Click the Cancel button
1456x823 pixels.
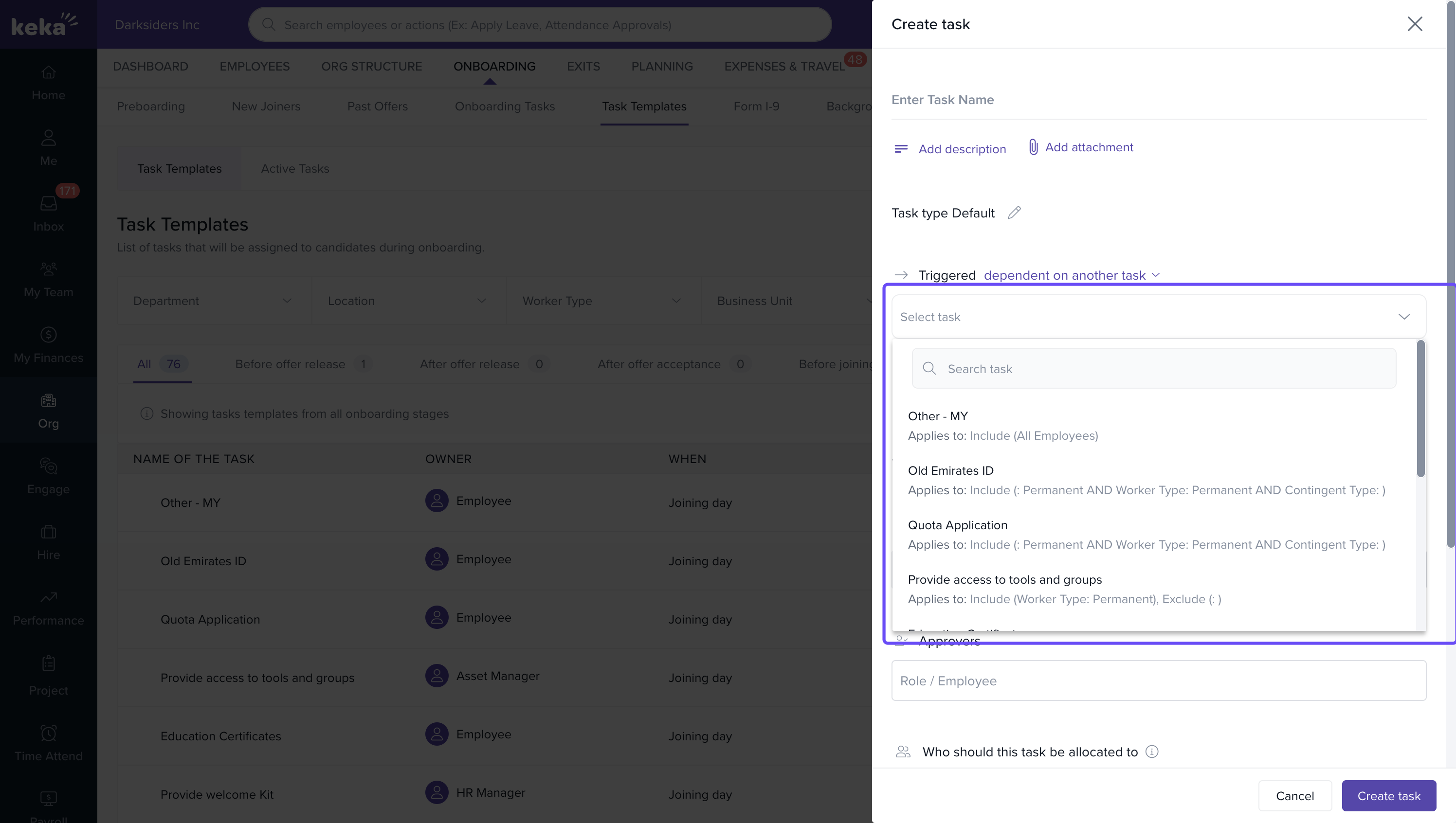click(1294, 795)
